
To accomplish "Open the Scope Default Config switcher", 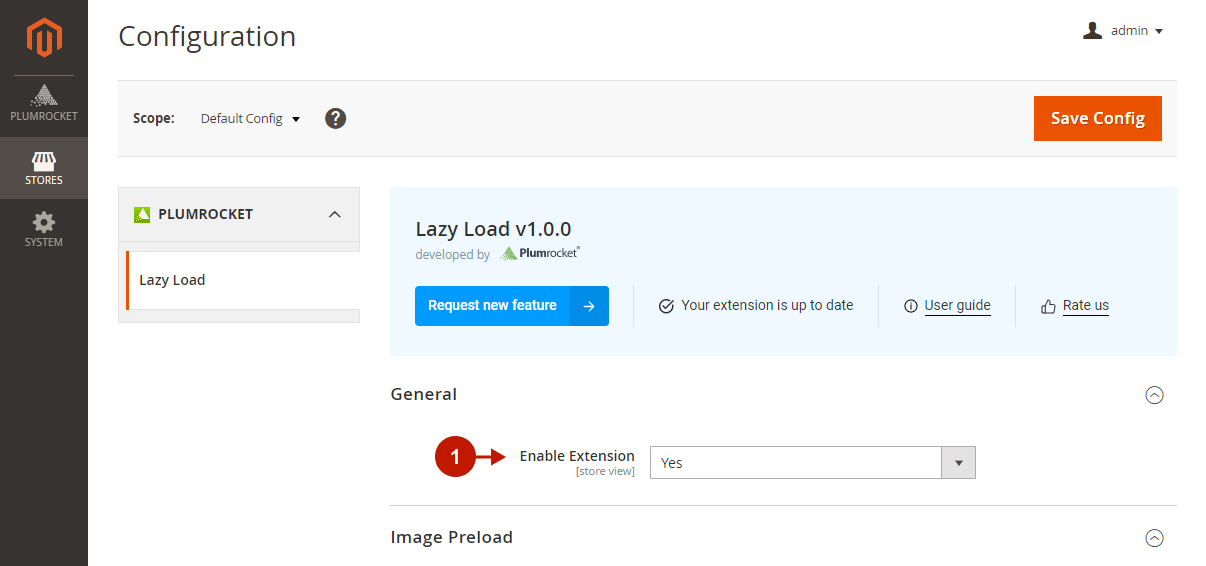I will tap(250, 118).
